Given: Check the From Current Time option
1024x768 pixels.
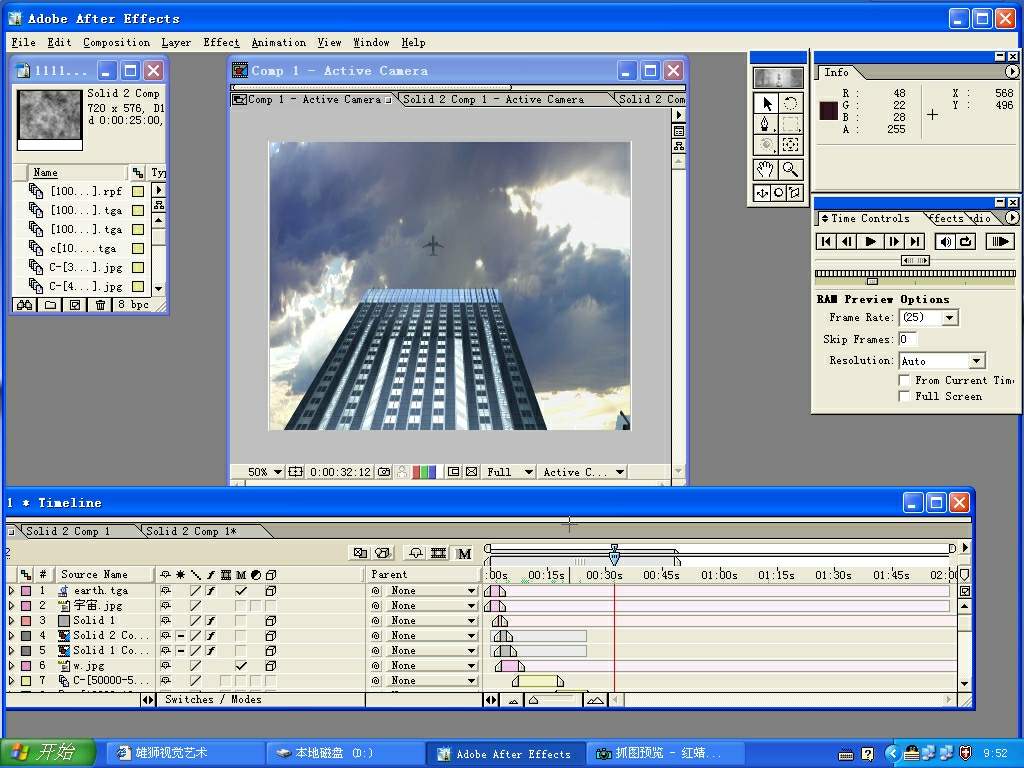Looking at the screenshot, I should click(904, 380).
